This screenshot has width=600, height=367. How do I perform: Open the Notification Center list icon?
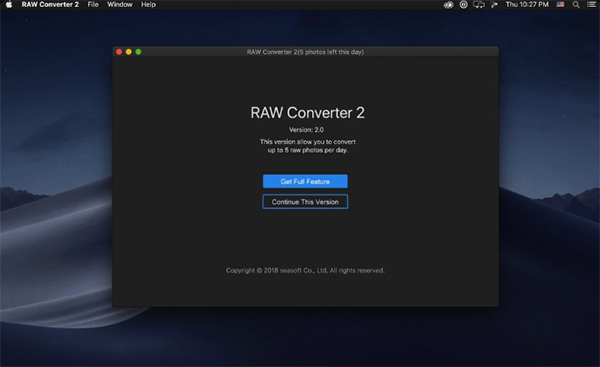click(591, 5)
